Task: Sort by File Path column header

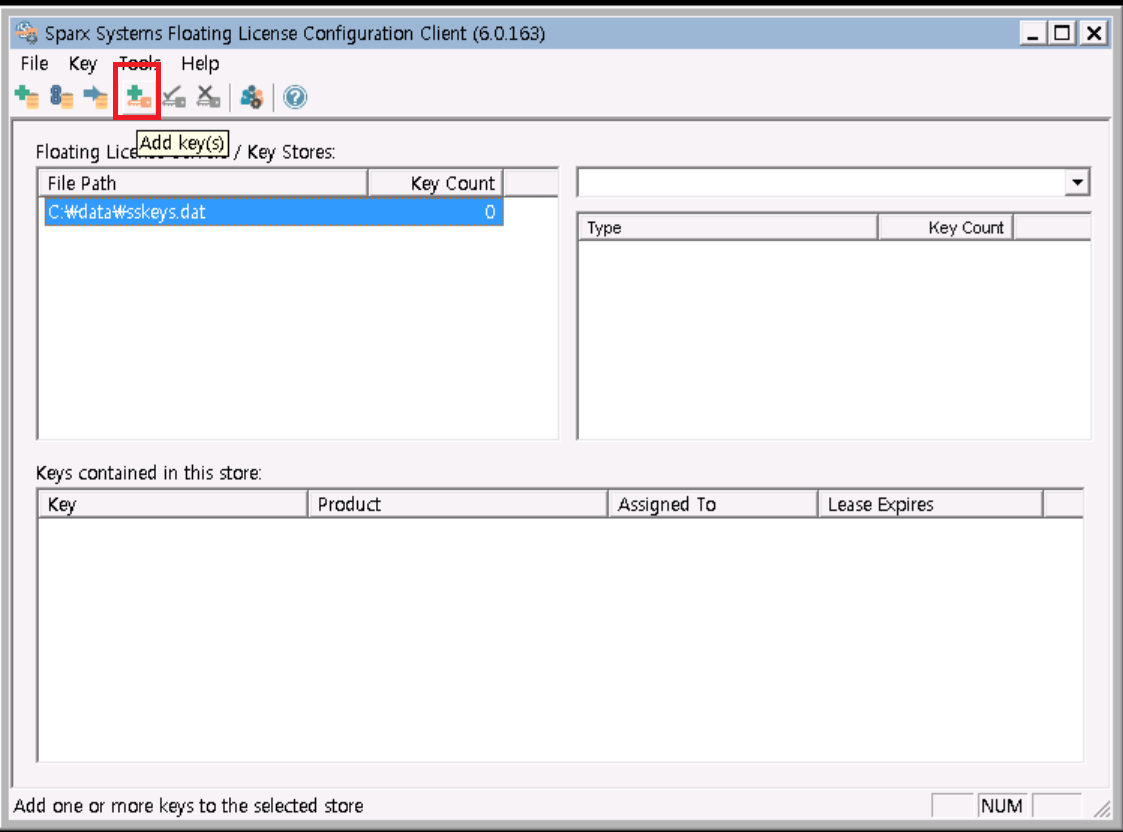Action: click(x=203, y=183)
